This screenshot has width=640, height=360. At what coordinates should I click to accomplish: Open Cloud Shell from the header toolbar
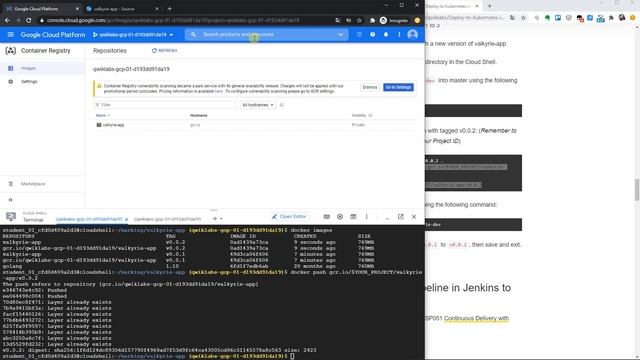[359, 35]
